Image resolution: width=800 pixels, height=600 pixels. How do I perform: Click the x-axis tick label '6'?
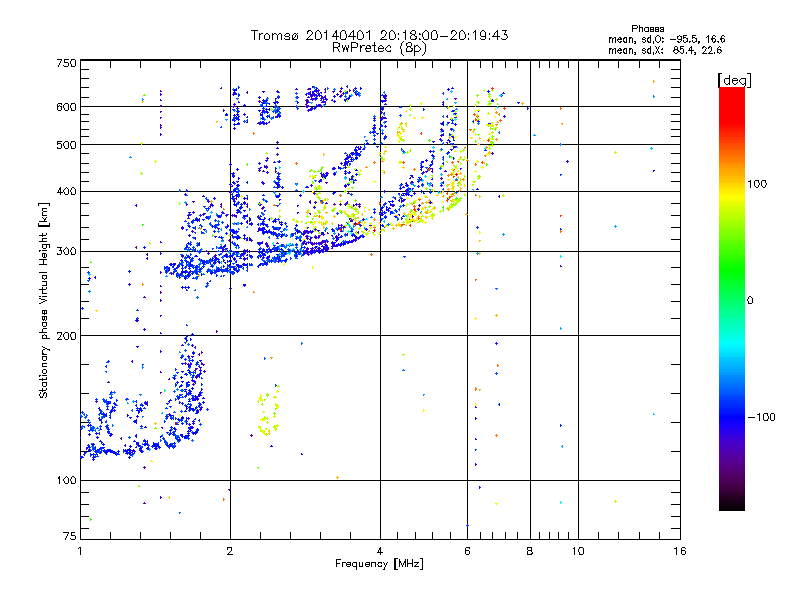467,551
